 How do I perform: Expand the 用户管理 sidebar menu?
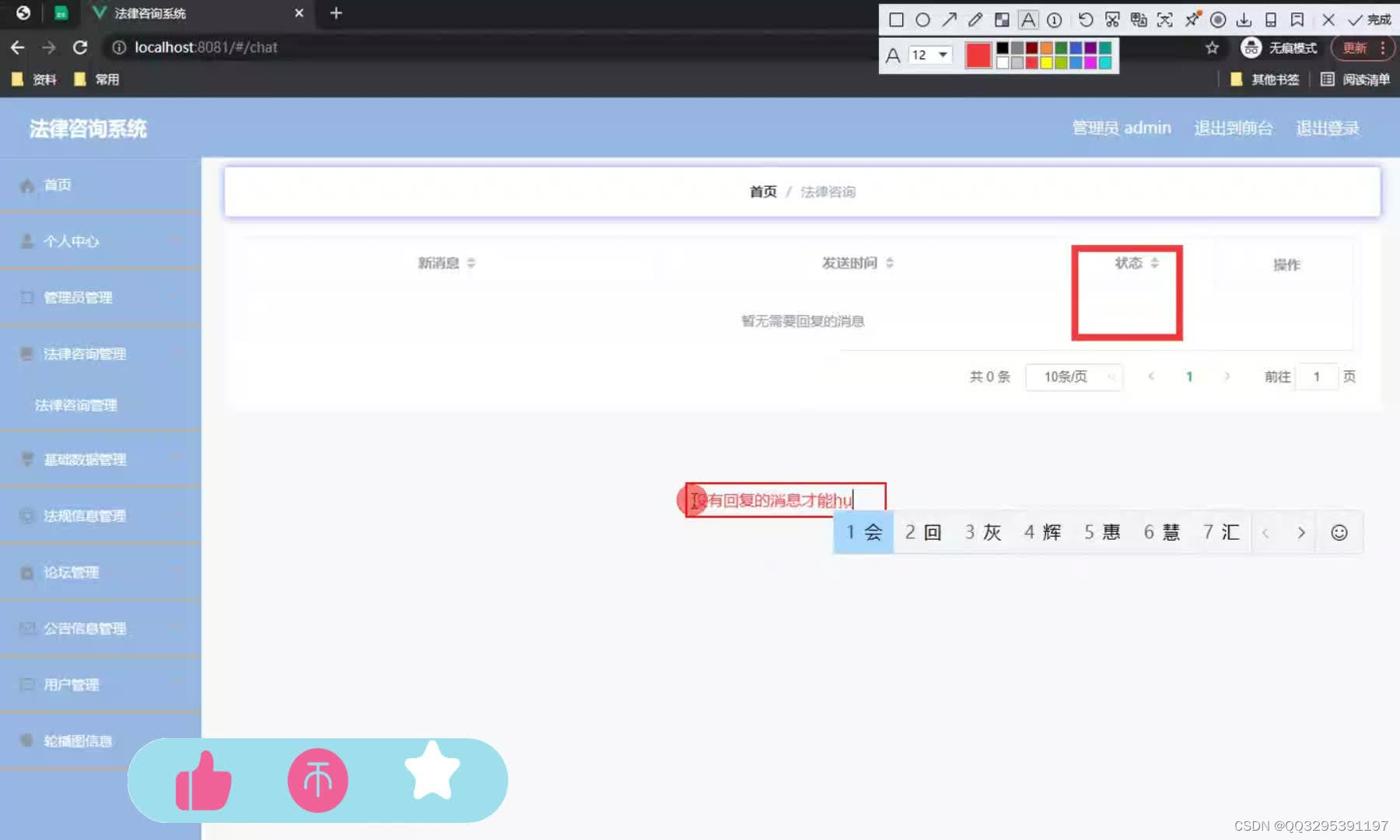pos(100,684)
